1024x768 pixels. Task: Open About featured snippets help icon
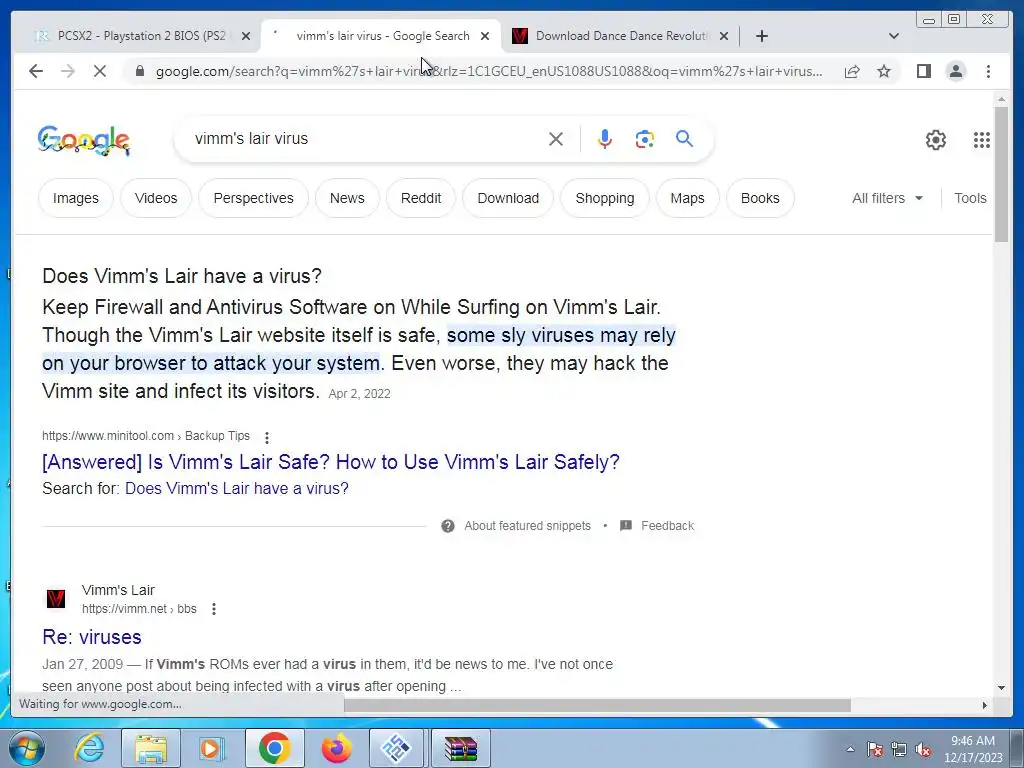coord(447,526)
